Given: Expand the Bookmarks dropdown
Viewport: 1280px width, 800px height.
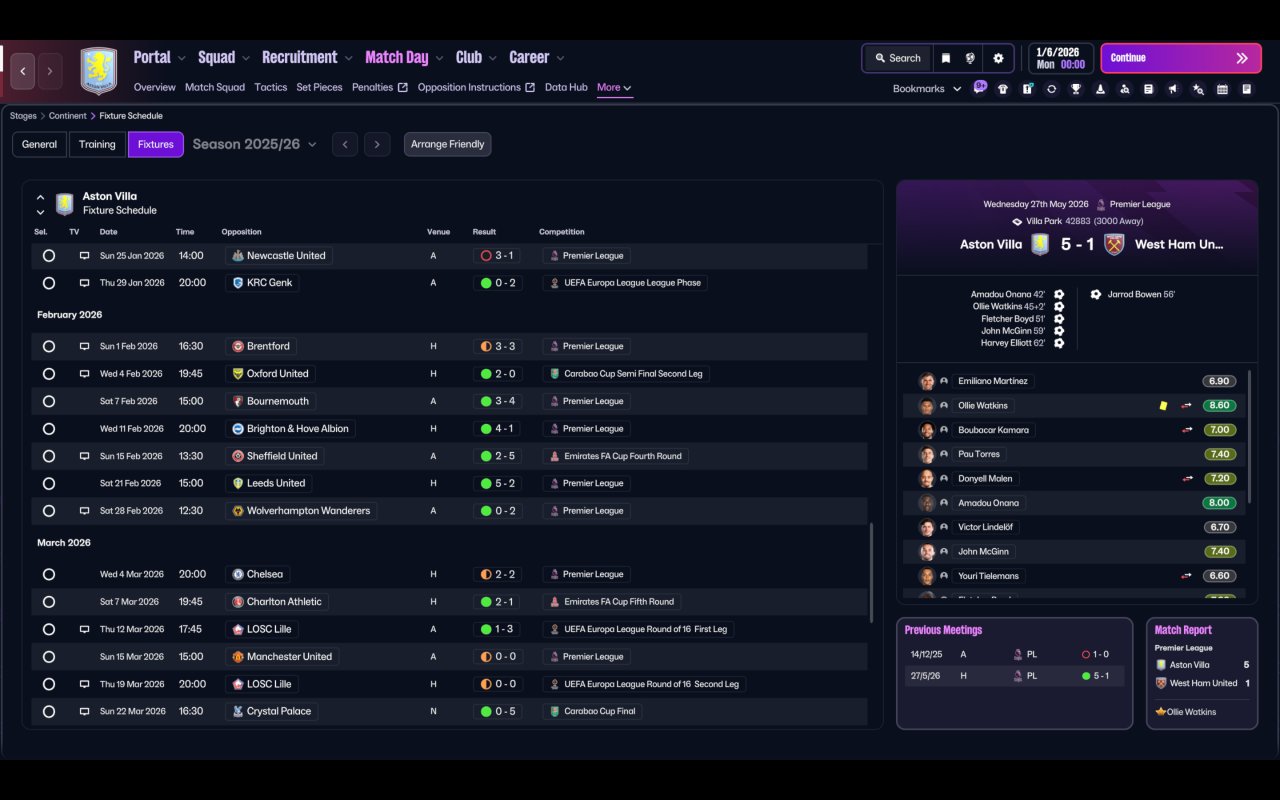Looking at the screenshot, I should pos(927,89).
